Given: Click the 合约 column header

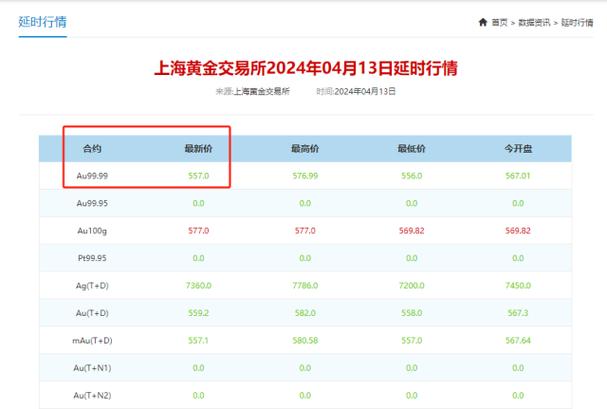Looking at the screenshot, I should [x=92, y=149].
